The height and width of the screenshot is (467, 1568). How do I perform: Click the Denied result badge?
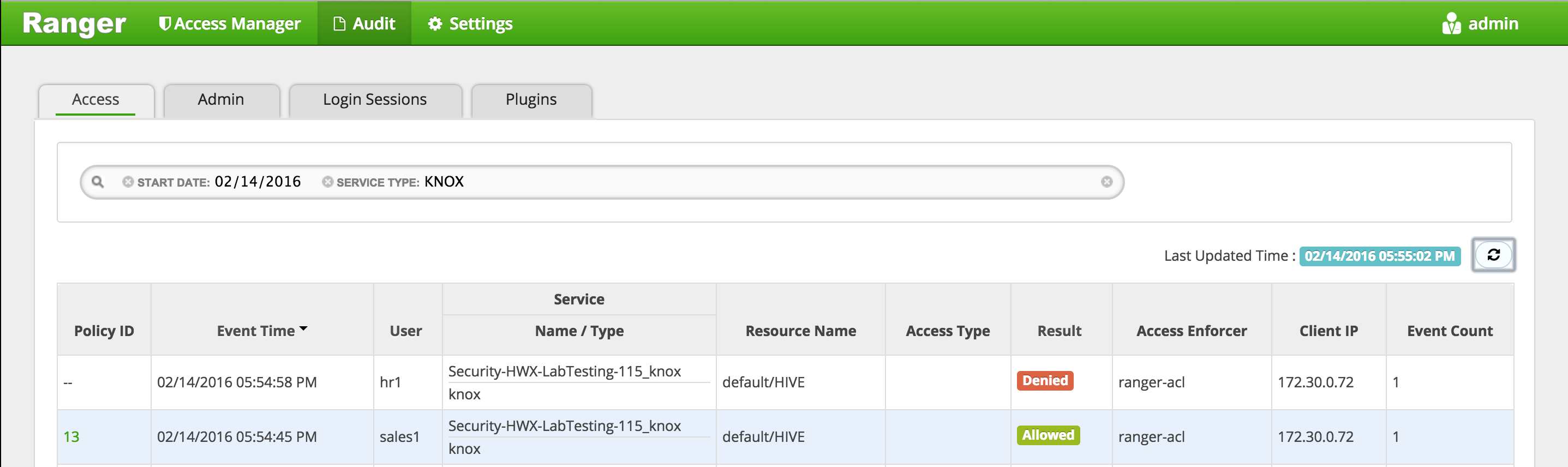tap(1045, 381)
